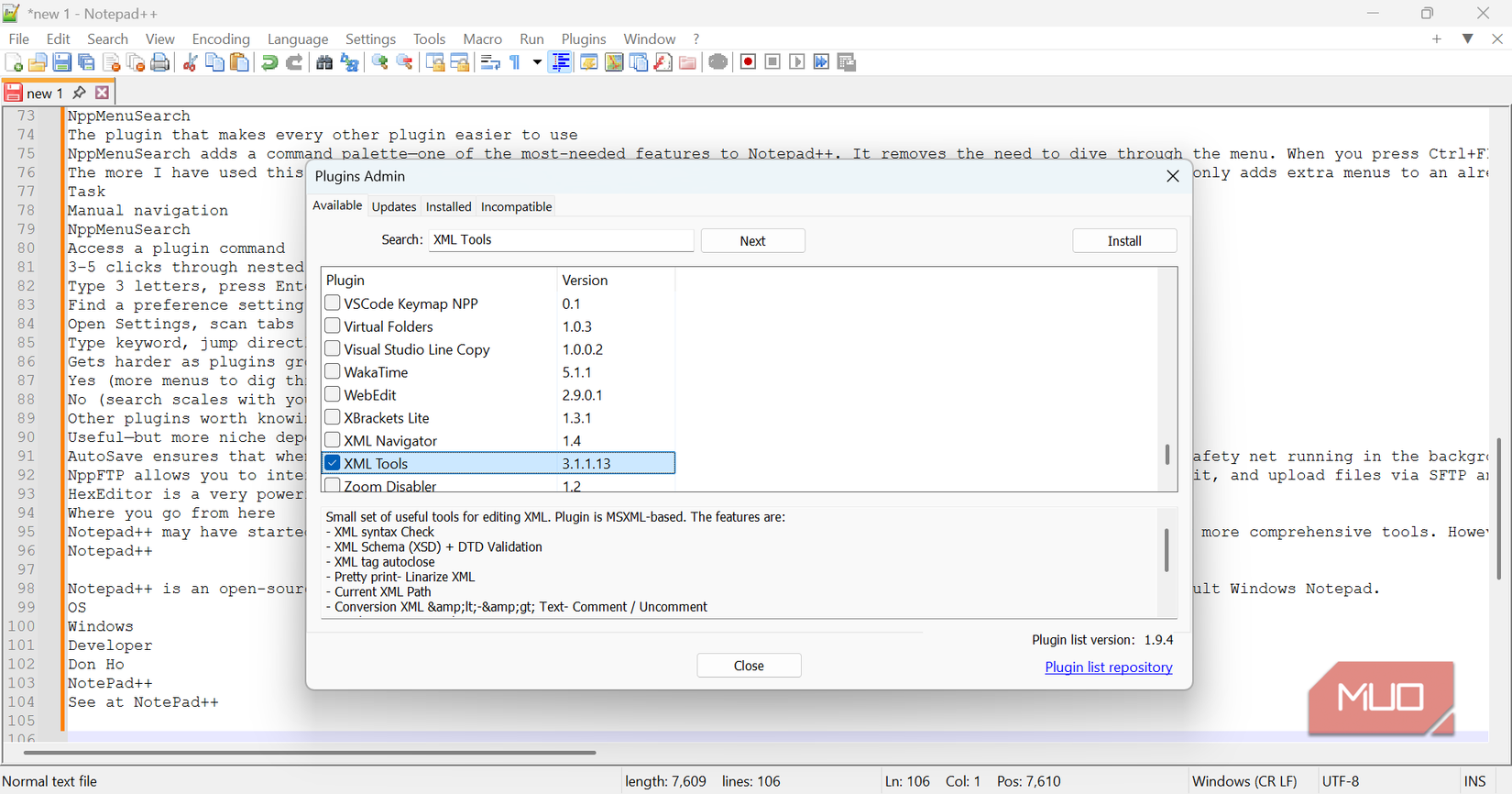Sort by Plugin column header
Screen dimensions: 1512x794
(x=439, y=280)
